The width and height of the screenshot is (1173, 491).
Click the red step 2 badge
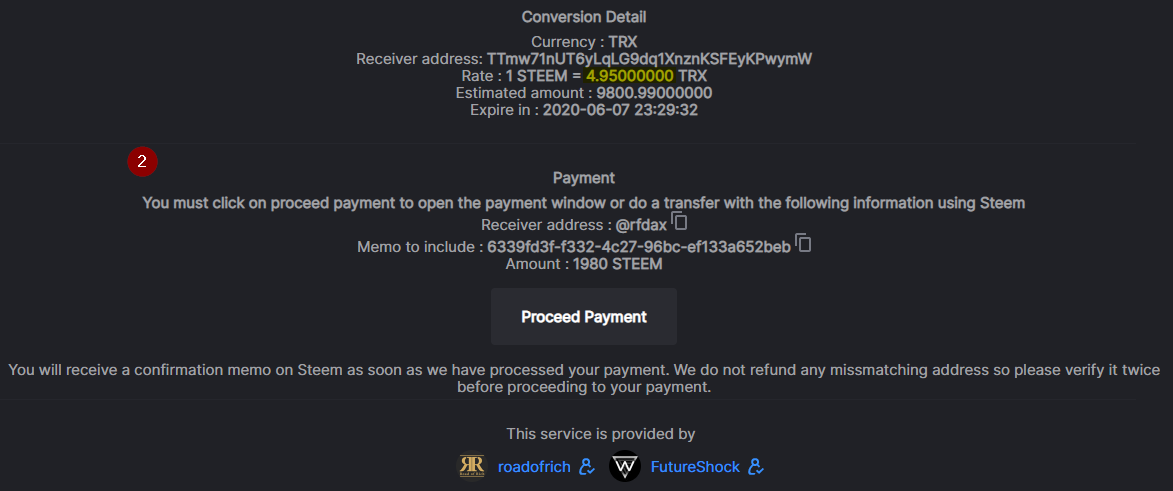[x=142, y=161]
